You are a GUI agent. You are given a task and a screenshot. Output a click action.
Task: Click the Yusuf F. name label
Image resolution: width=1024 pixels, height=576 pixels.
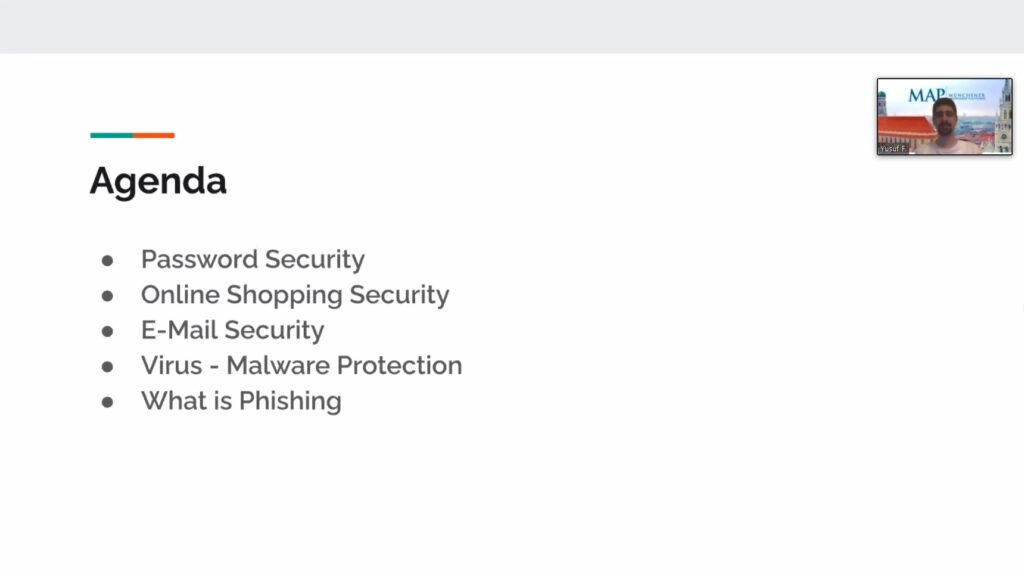pyautogui.click(x=893, y=148)
